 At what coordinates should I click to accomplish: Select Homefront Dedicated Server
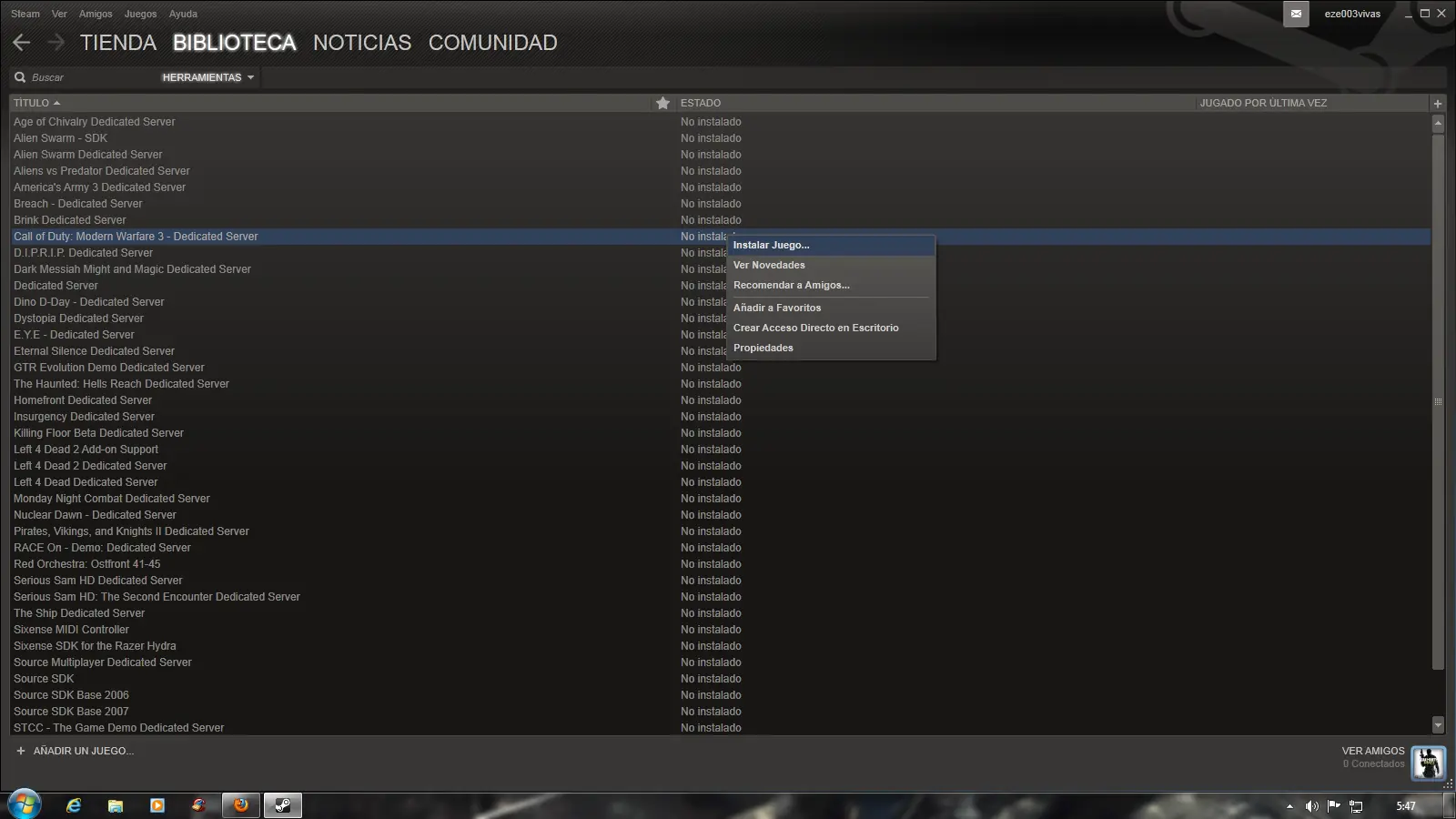83,400
